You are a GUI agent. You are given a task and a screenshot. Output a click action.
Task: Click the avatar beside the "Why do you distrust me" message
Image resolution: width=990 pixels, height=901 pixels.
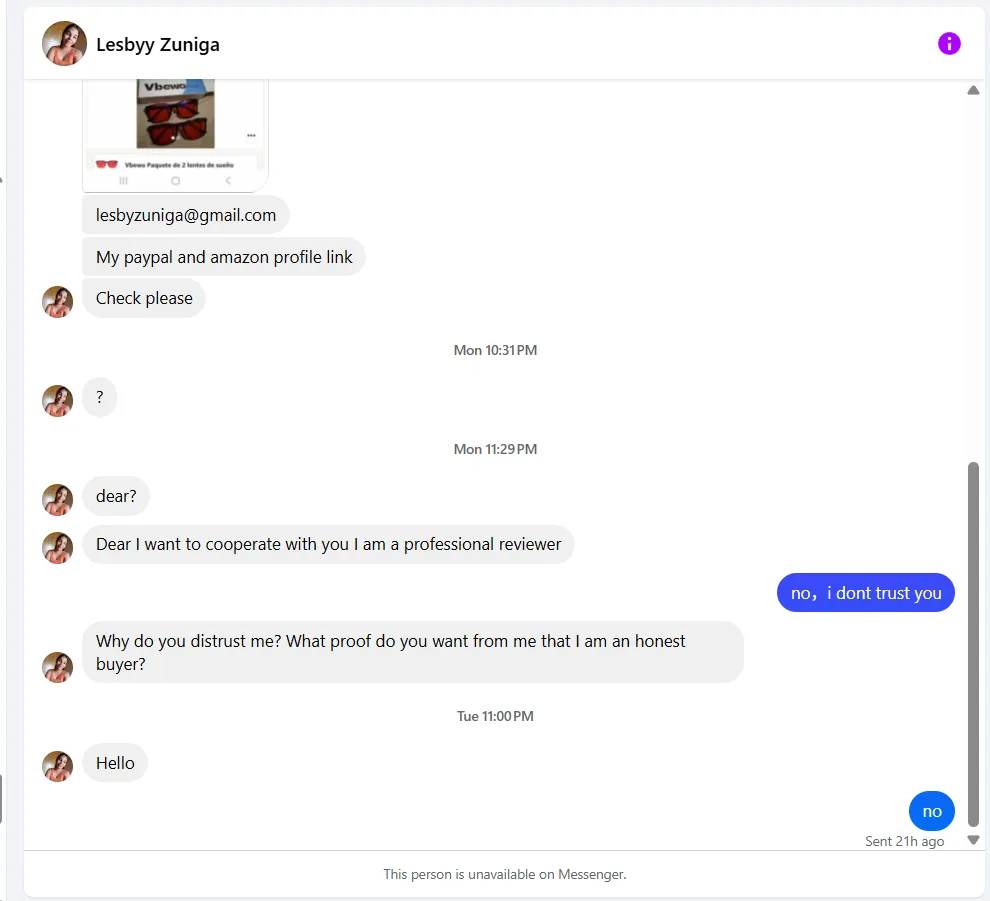(x=58, y=667)
